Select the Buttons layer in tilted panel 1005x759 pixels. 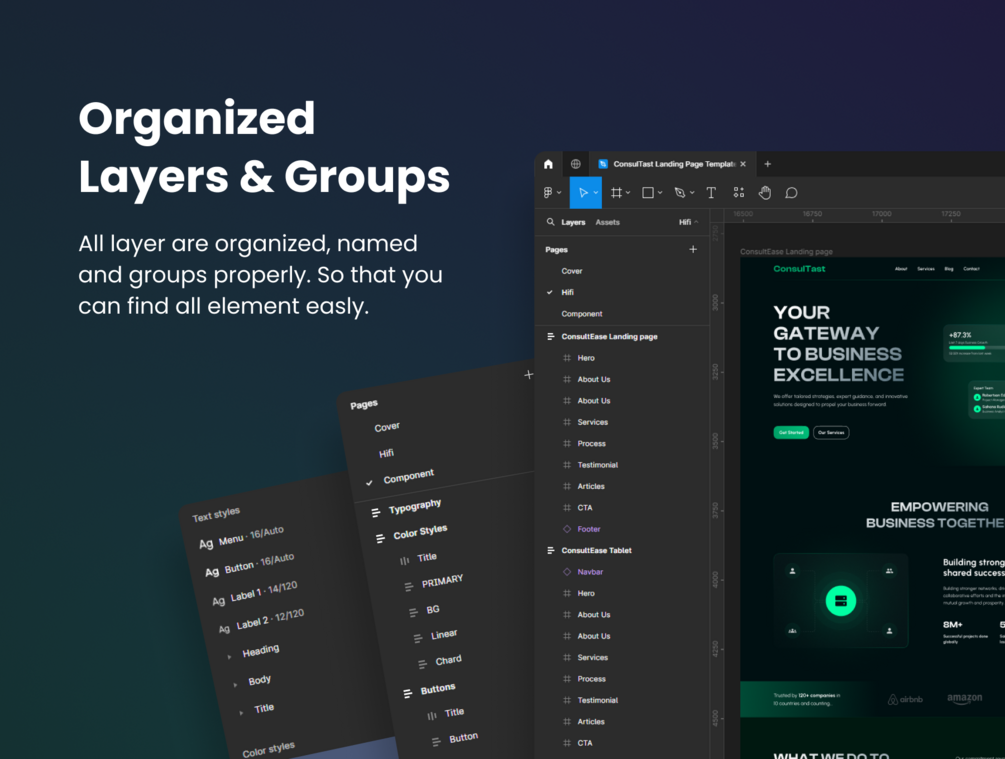pos(438,689)
